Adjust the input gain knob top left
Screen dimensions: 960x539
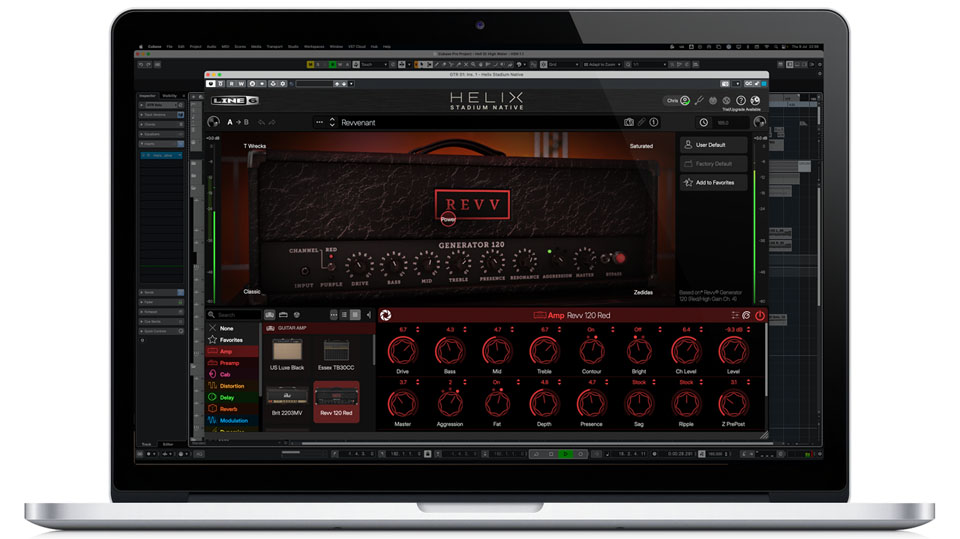pyautogui.click(x=213, y=122)
